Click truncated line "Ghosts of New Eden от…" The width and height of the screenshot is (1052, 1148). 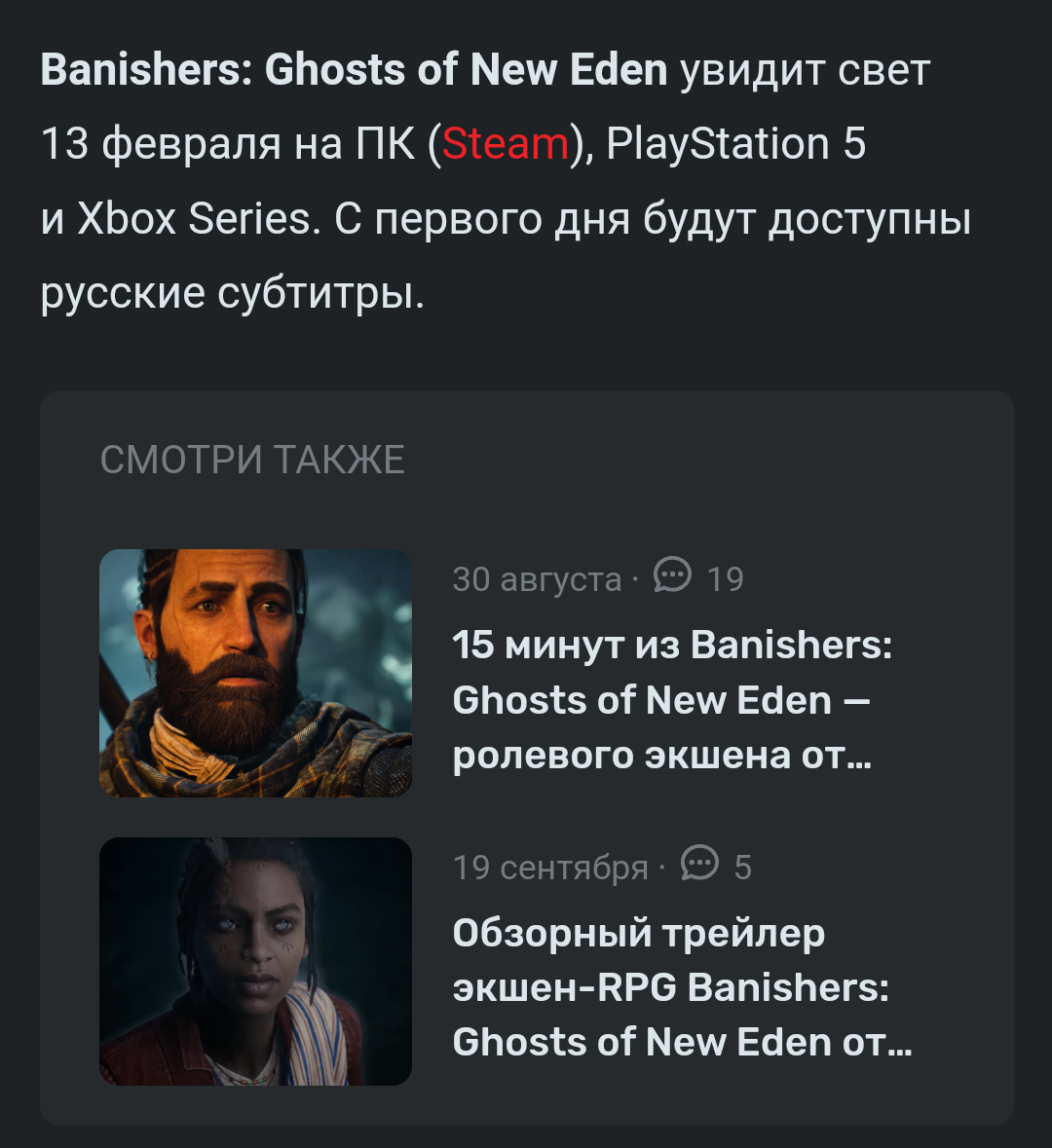[682, 1042]
